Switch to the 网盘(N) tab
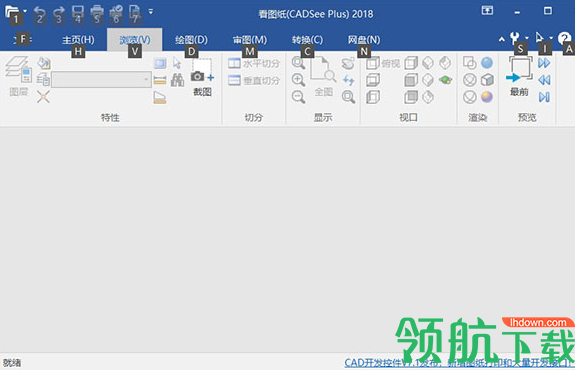Viewport: 575px width, 370px height. coord(364,40)
